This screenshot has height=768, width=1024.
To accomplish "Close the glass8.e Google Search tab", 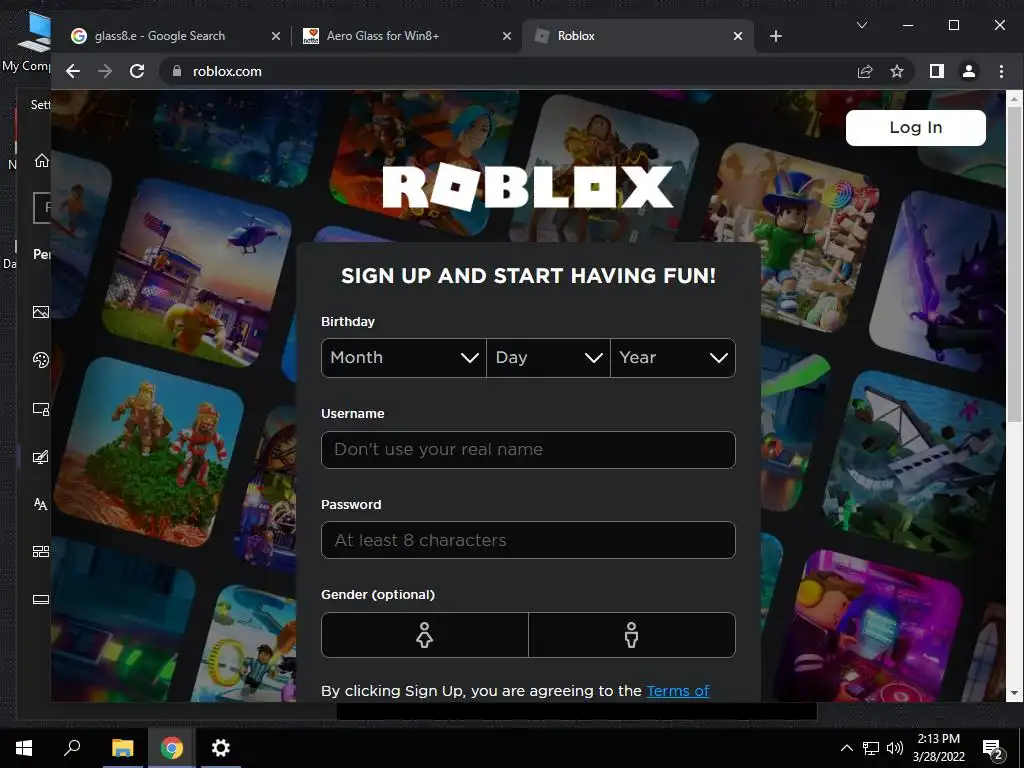I will 276,36.
